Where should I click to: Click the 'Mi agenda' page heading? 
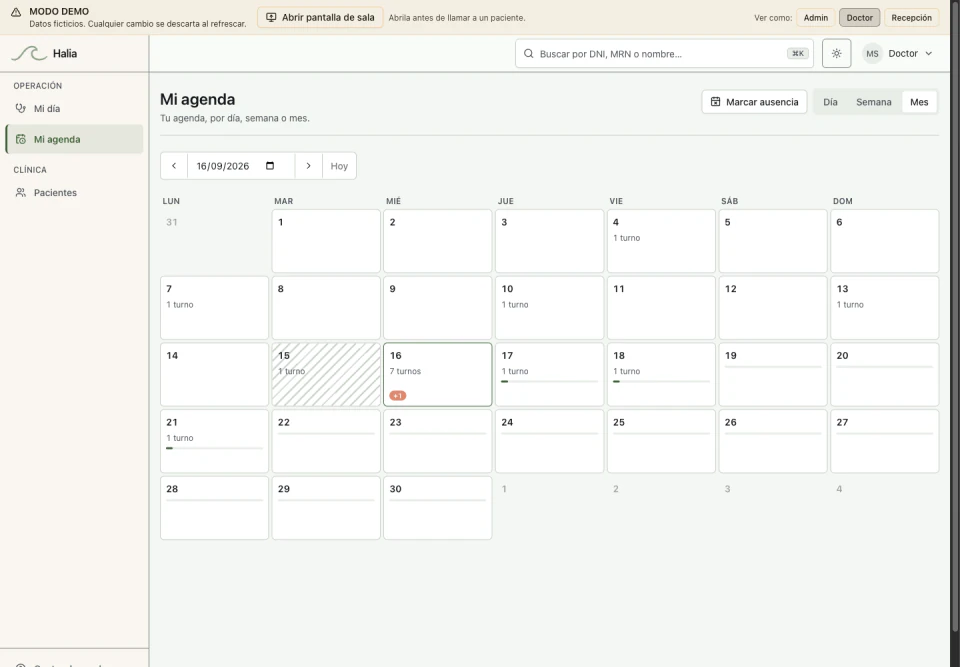click(197, 99)
